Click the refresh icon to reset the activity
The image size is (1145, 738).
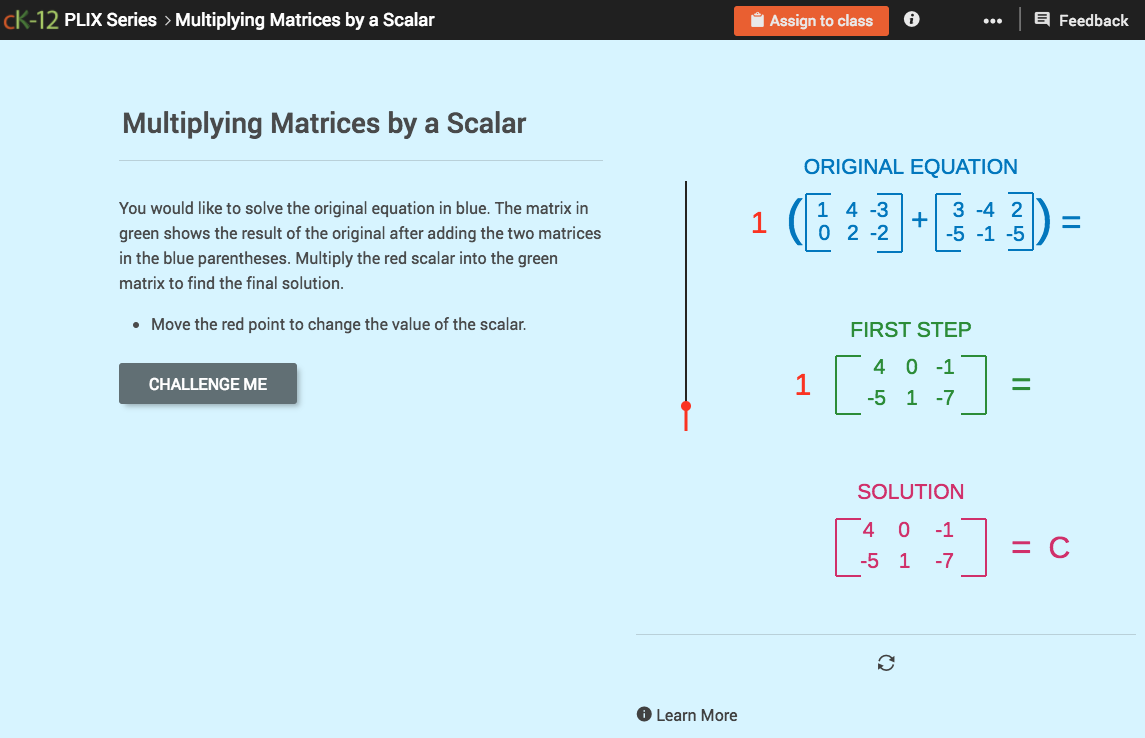coord(886,662)
